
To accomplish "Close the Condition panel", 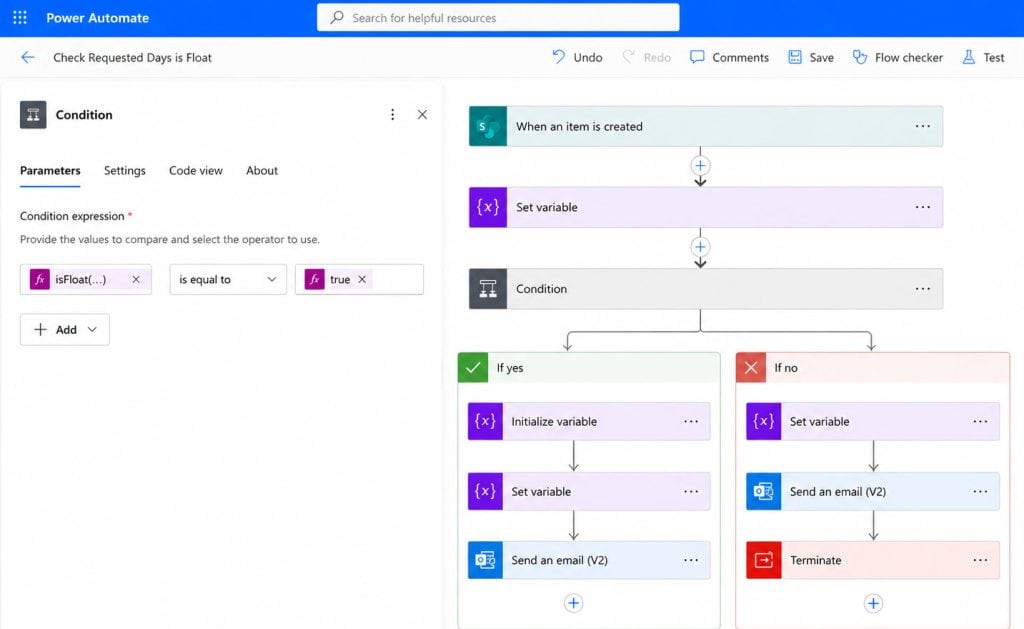I will tap(423, 115).
